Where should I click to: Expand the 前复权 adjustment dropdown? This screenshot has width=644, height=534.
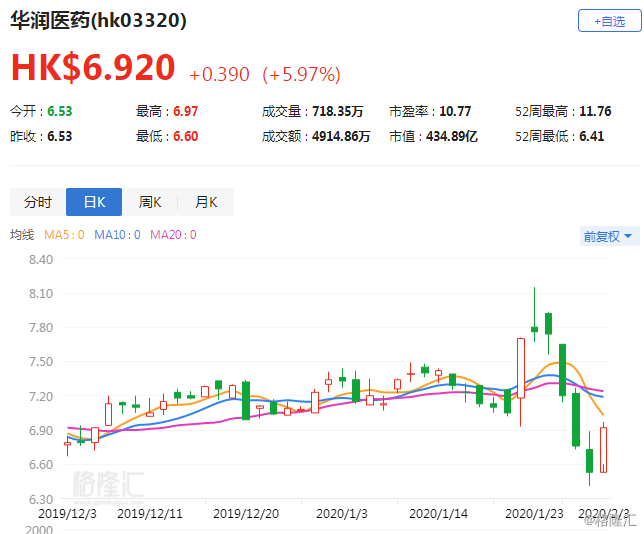(608, 236)
